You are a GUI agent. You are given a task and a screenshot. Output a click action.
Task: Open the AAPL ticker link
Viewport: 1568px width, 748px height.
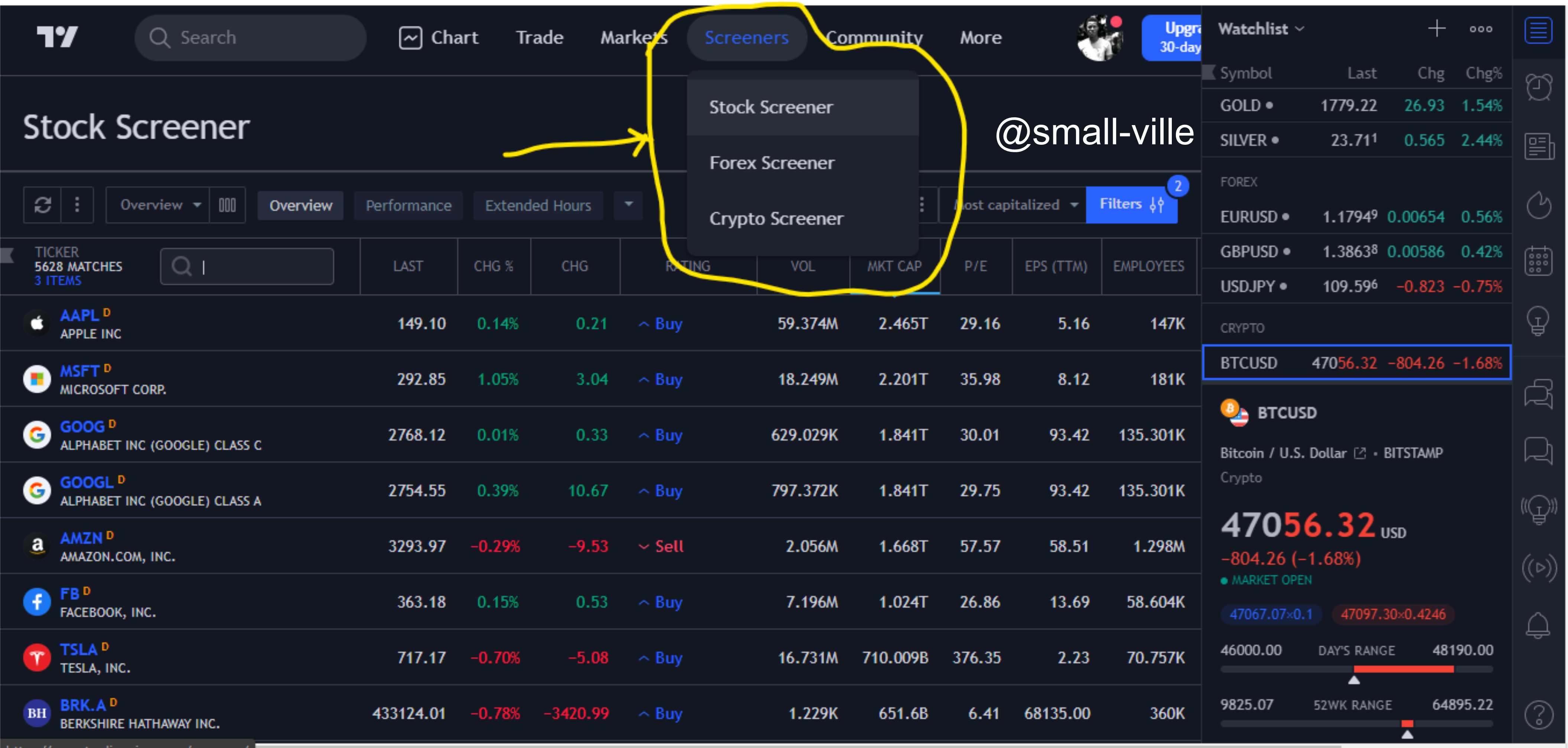tap(79, 316)
